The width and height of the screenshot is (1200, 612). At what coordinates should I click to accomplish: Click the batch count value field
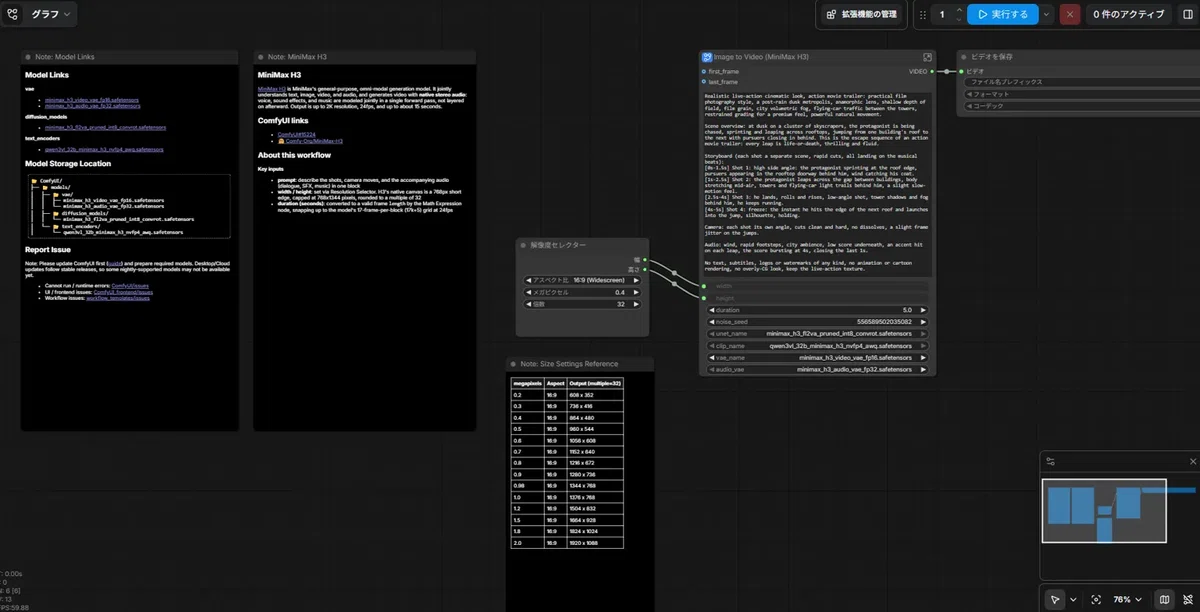pos(942,14)
